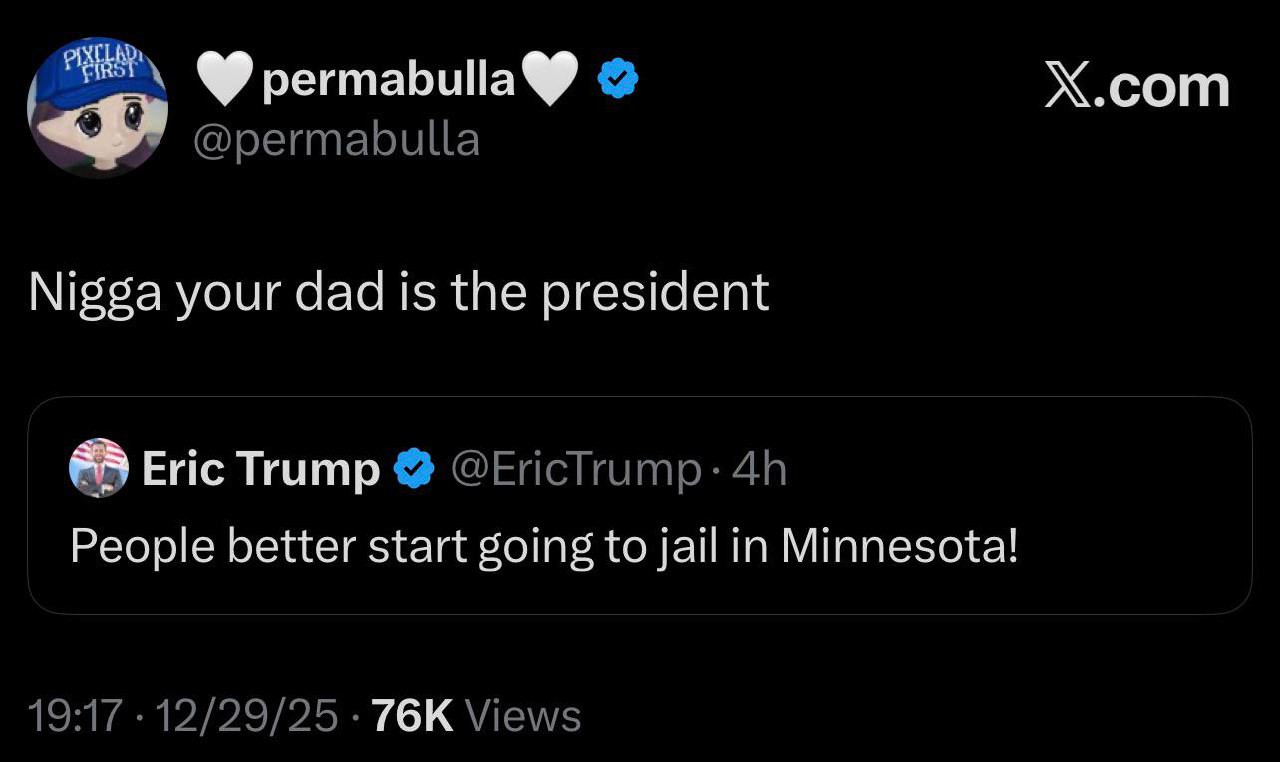Click the X.com logo watermark
Viewport: 1280px width, 762px height.
pyautogui.click(x=1137, y=86)
